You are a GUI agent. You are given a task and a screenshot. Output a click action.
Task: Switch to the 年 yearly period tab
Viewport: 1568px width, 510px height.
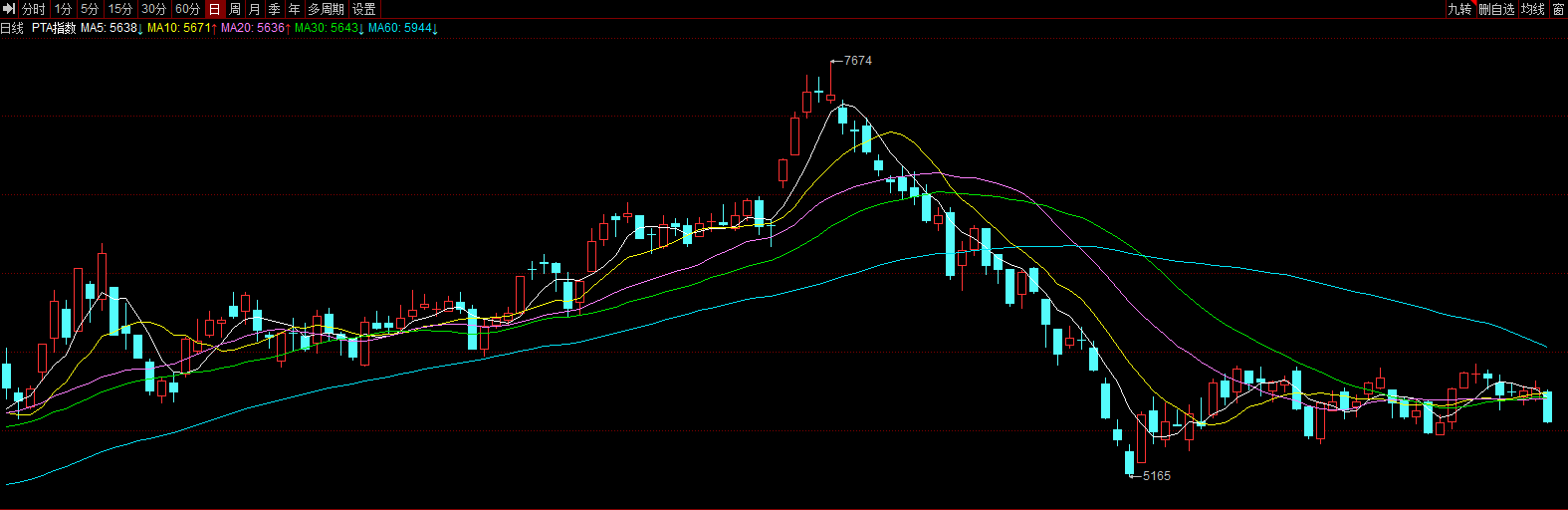(x=295, y=9)
